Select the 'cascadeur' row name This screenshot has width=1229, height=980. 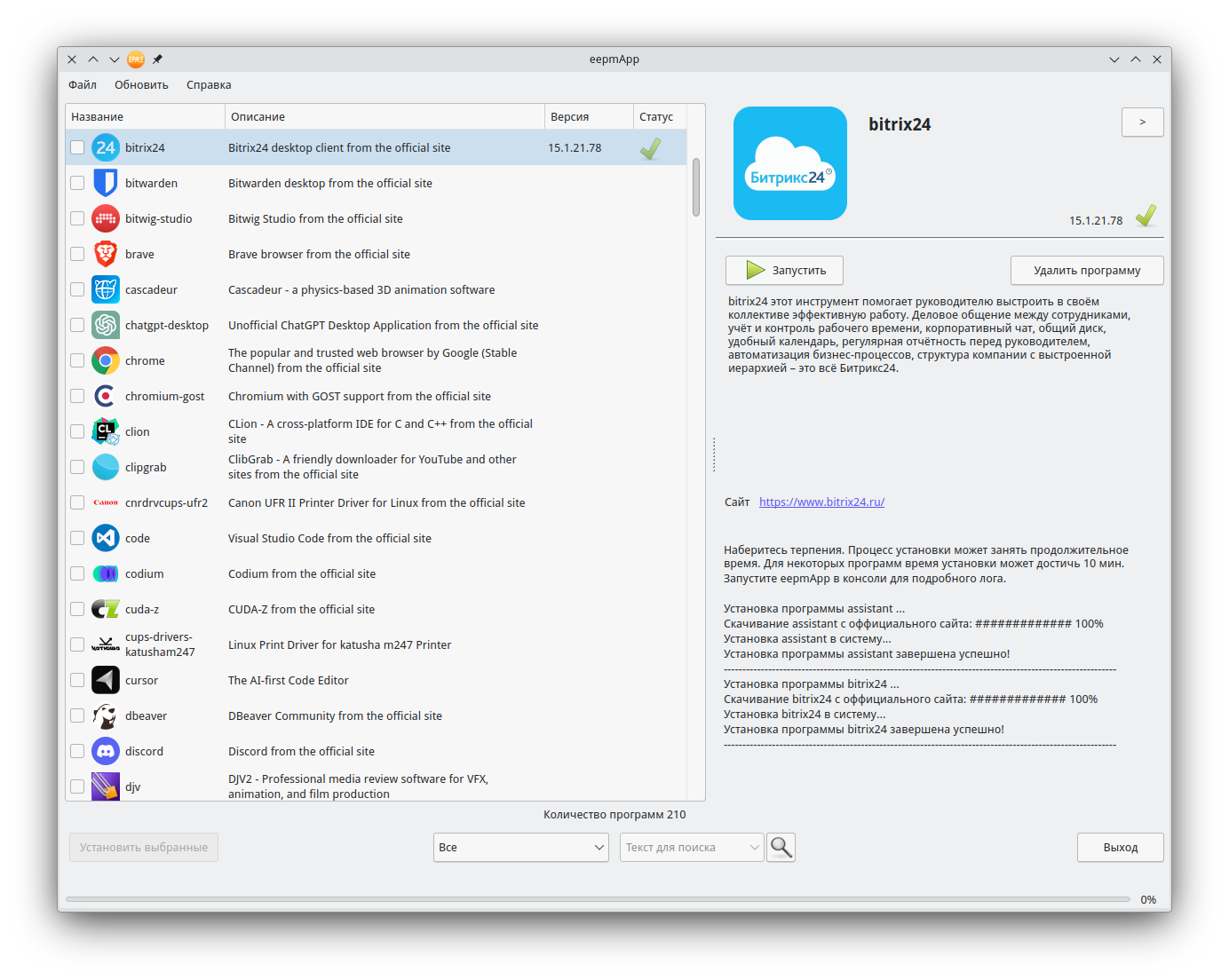pos(151,289)
